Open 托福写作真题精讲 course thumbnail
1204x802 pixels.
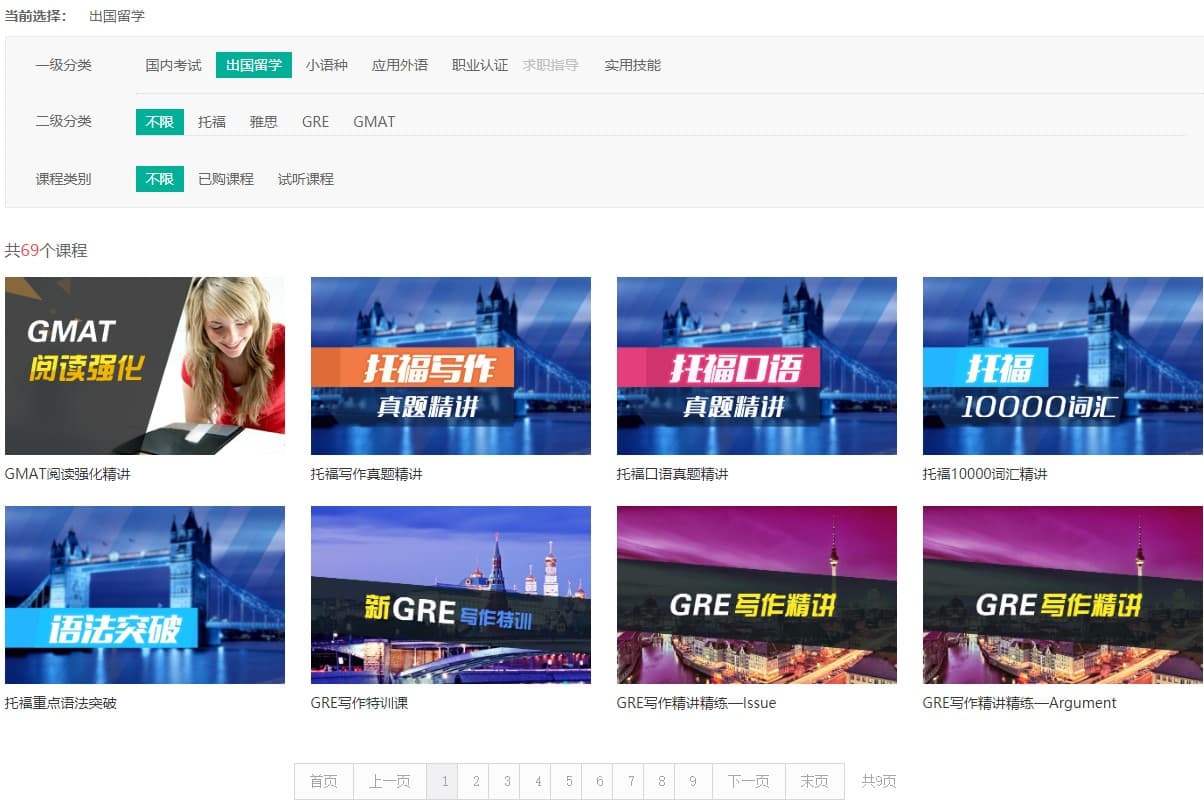point(451,366)
